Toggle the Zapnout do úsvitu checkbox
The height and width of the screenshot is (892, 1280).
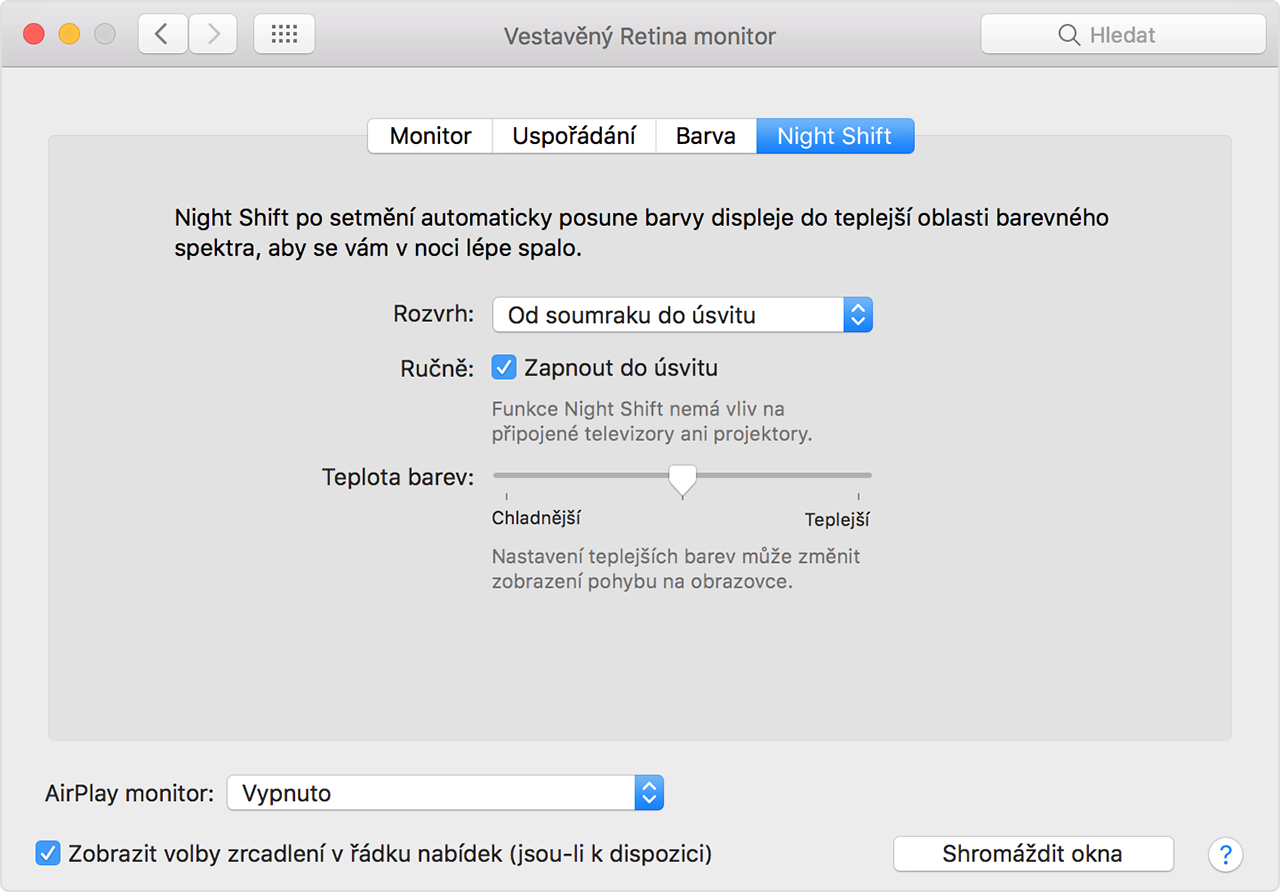(x=503, y=368)
